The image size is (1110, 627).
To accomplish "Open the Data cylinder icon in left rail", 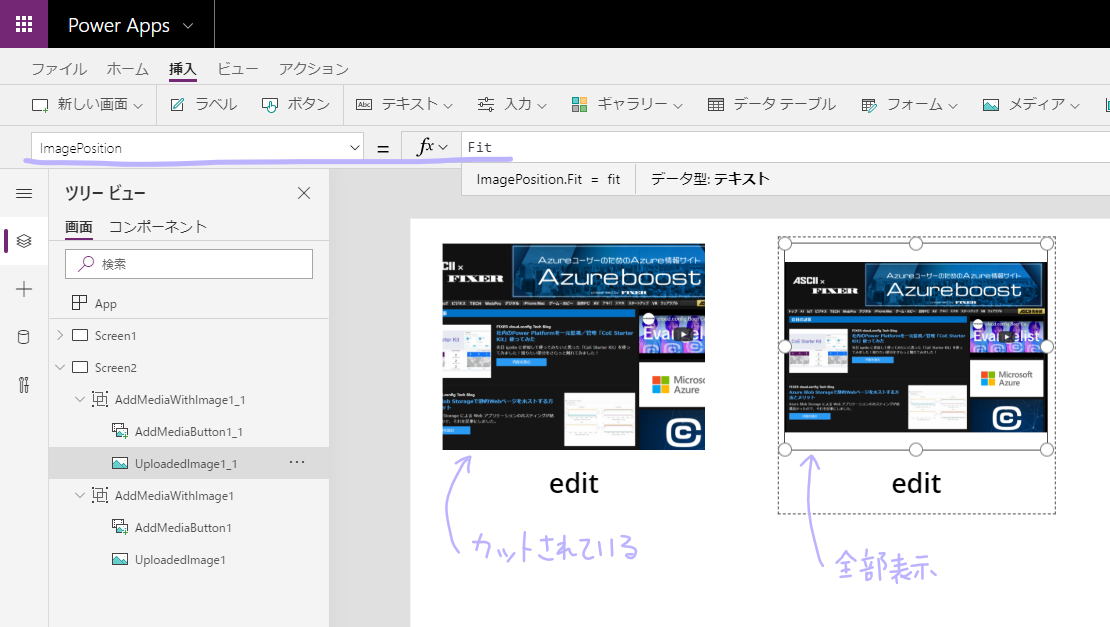I will click(24, 337).
